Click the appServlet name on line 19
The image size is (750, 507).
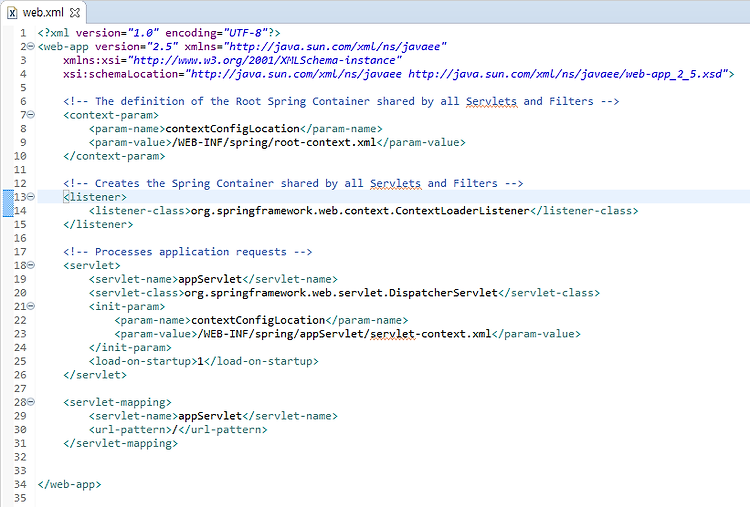point(210,279)
